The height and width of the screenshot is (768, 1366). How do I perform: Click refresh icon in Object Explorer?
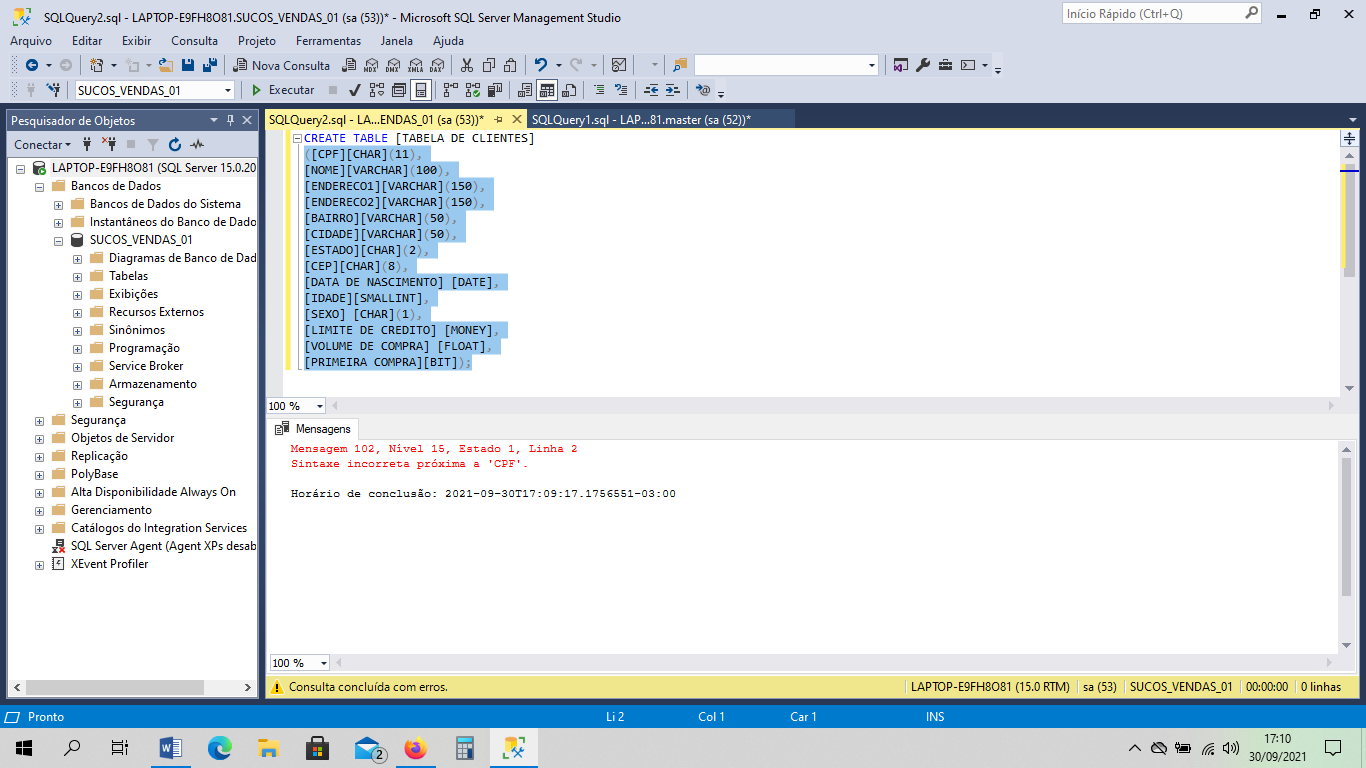point(175,144)
